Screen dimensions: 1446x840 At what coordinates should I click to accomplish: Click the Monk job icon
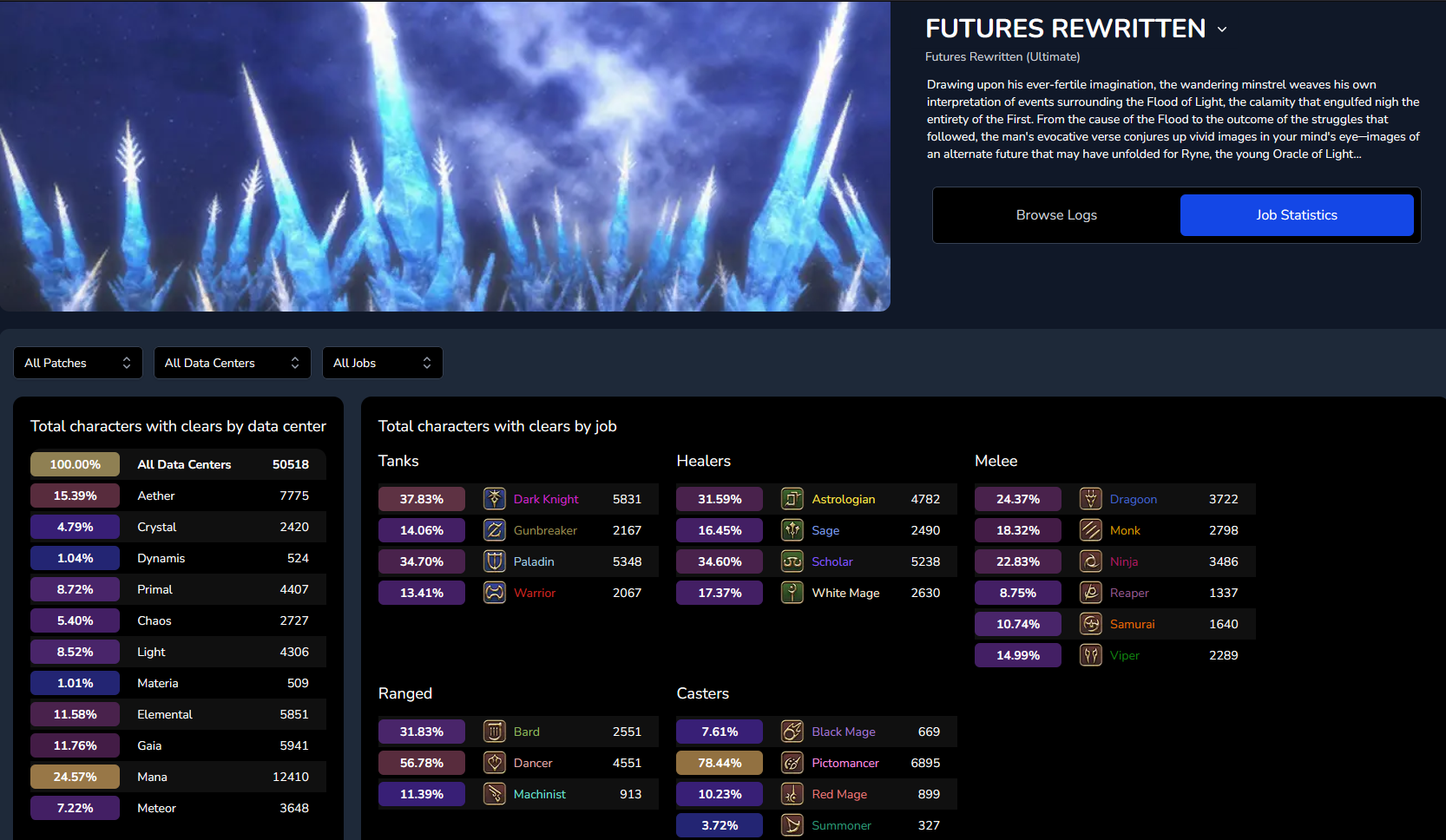tap(1091, 530)
